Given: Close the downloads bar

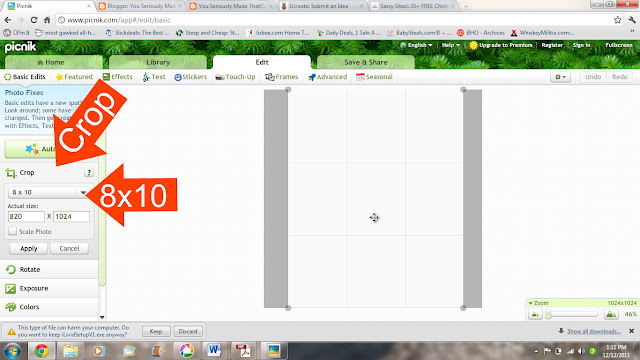Looking at the screenshot, I should (631, 331).
